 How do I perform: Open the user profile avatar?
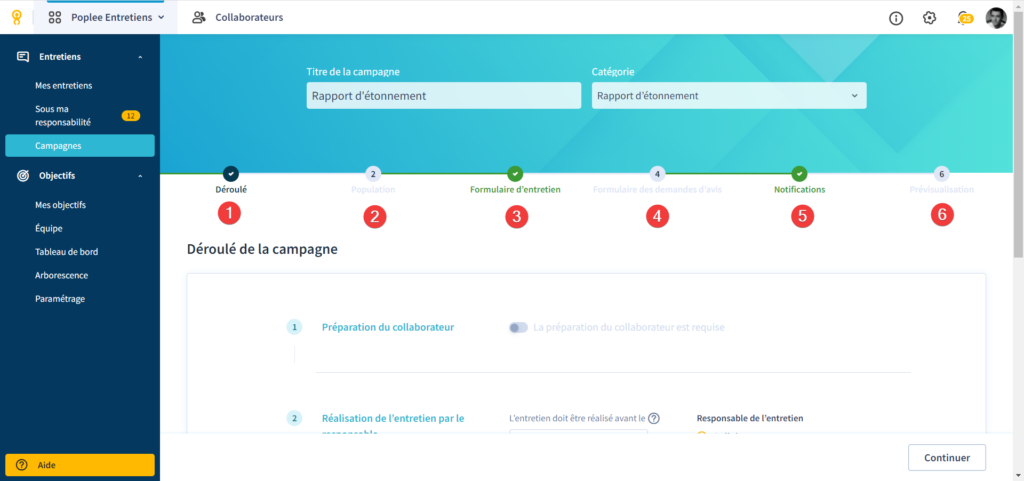[996, 18]
